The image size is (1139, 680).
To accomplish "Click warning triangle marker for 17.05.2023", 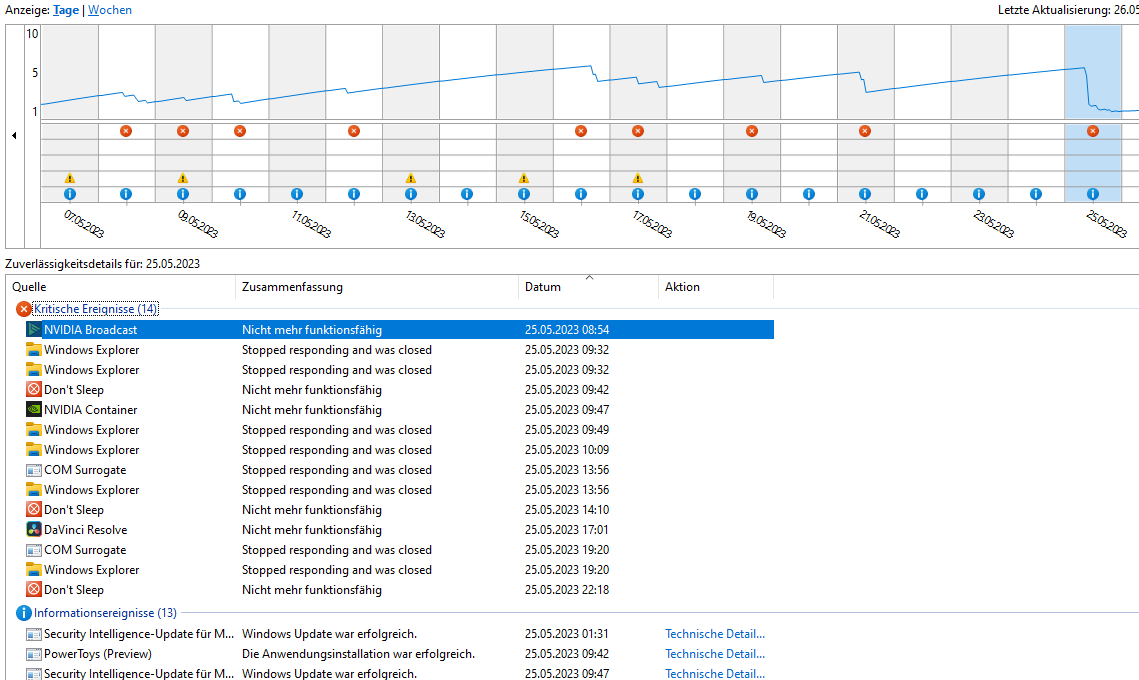I will [x=638, y=178].
